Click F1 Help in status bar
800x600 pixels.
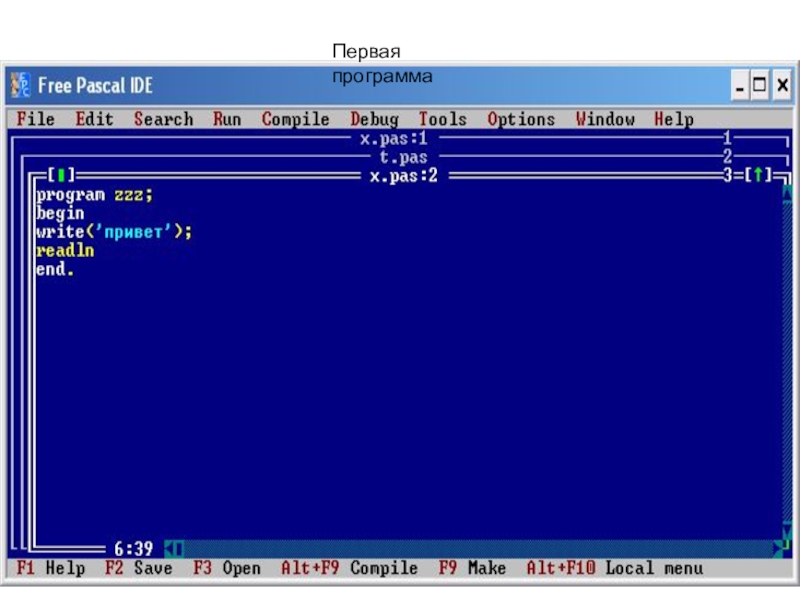tap(51, 568)
